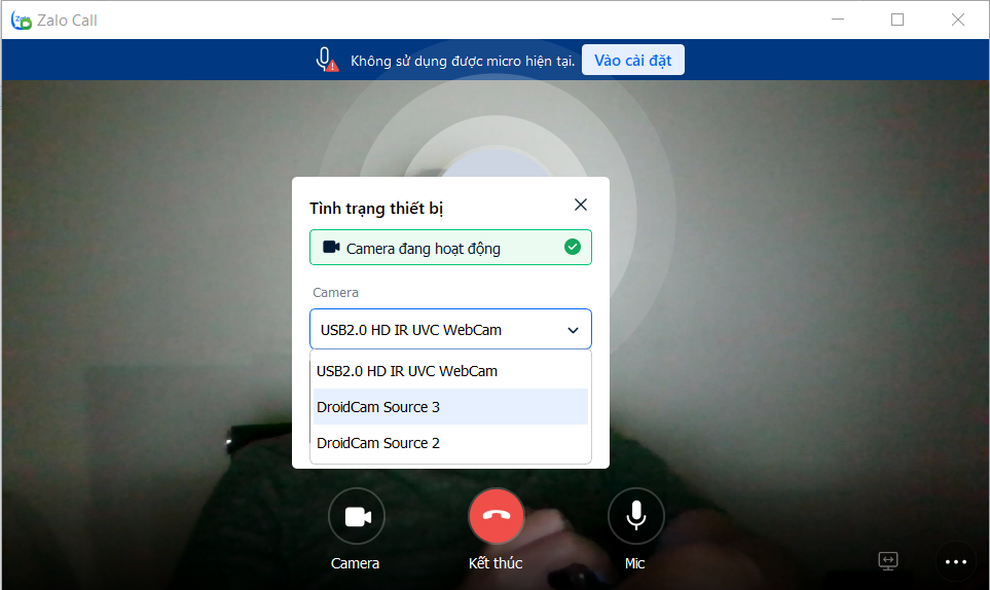Click the green checkmark status icon
Screen dimensions: 990x590
click(x=573, y=247)
